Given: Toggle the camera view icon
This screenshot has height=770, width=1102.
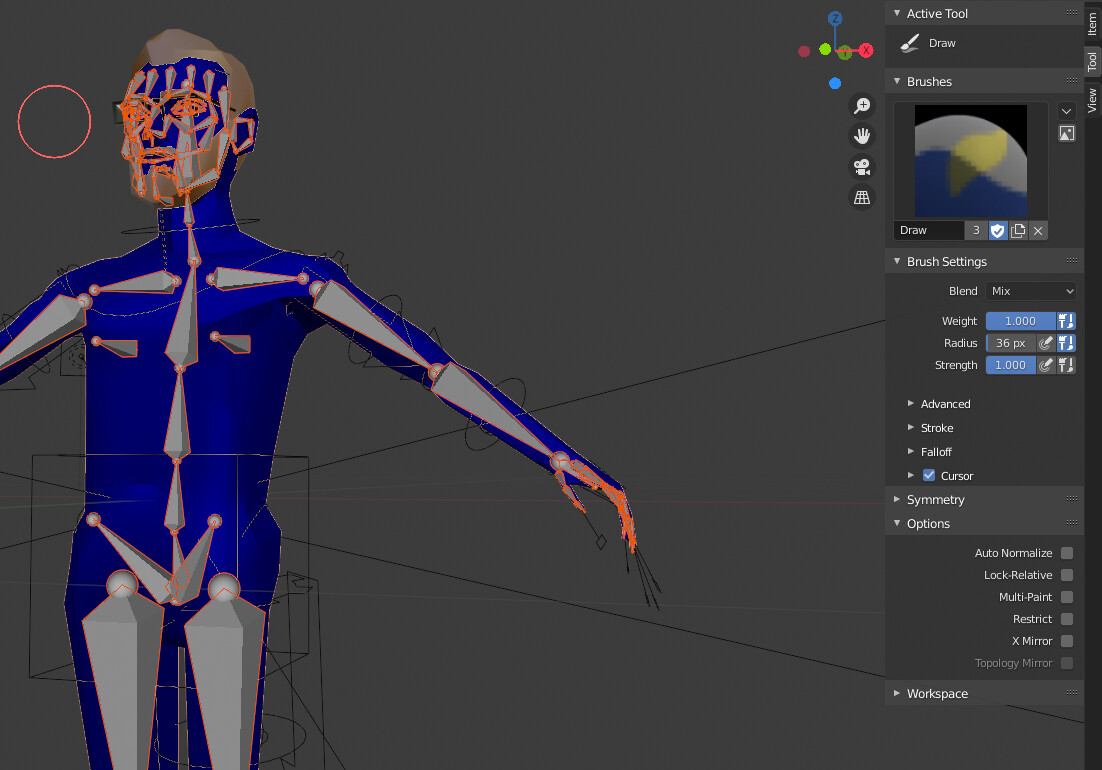Looking at the screenshot, I should (862, 167).
